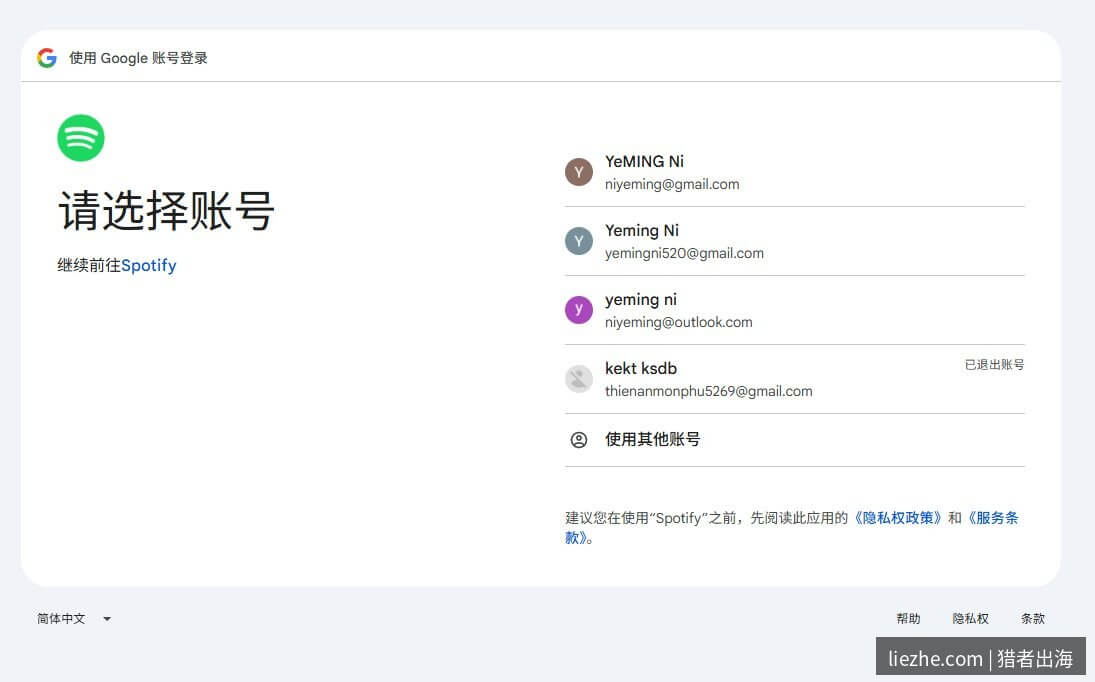Select 使用其他账号 to use another account
1095x682 pixels.
(795, 440)
